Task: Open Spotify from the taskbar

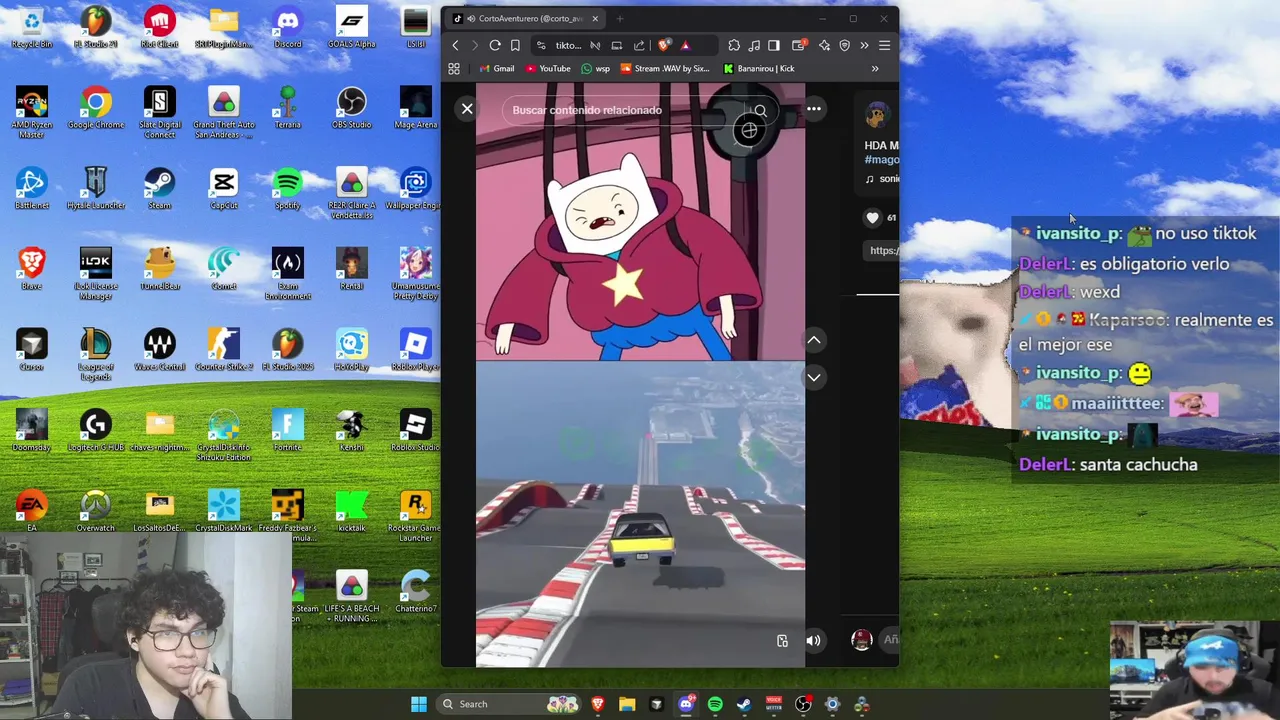Action: 715,704
